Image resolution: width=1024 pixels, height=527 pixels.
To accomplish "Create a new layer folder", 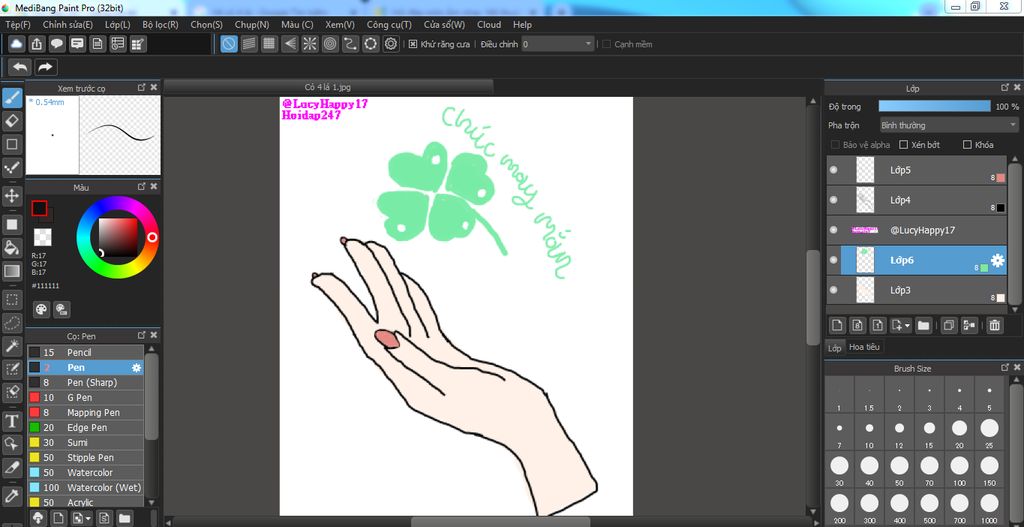I will tap(923, 325).
